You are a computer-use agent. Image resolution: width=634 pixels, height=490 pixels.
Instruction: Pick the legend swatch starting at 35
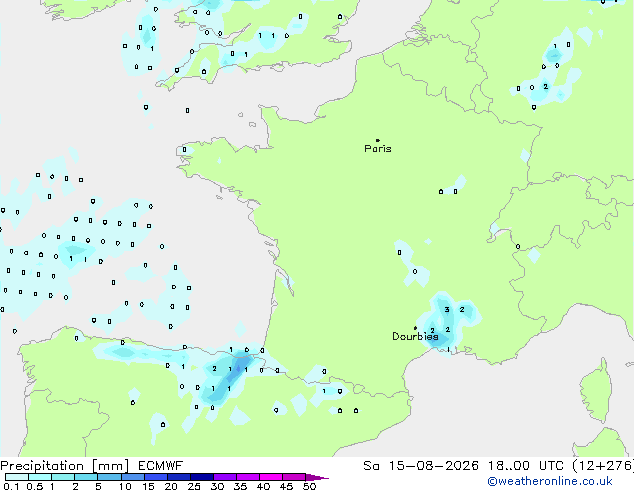pos(247,477)
